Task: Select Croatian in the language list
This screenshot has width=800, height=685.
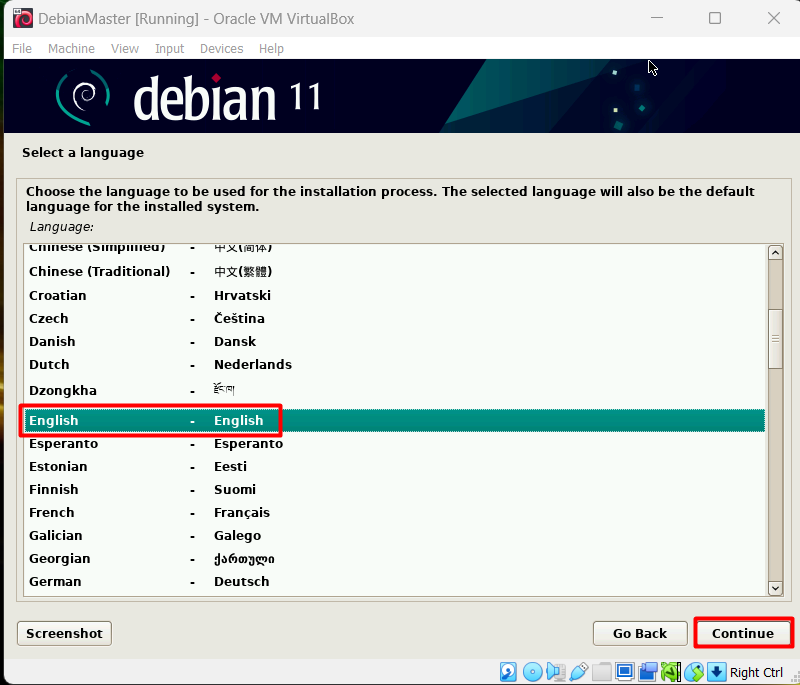Action: (x=394, y=295)
